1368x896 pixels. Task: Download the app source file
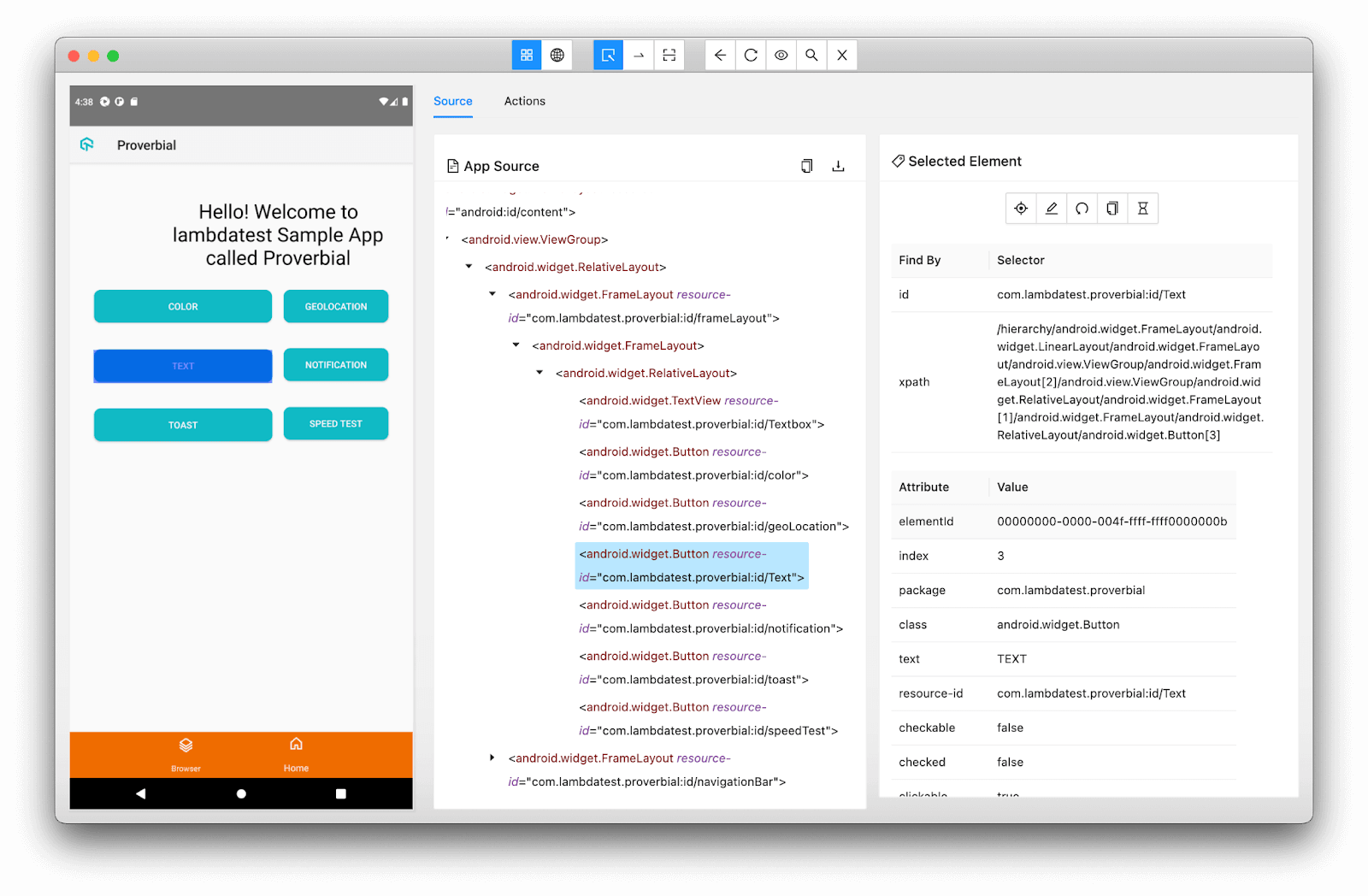[839, 166]
